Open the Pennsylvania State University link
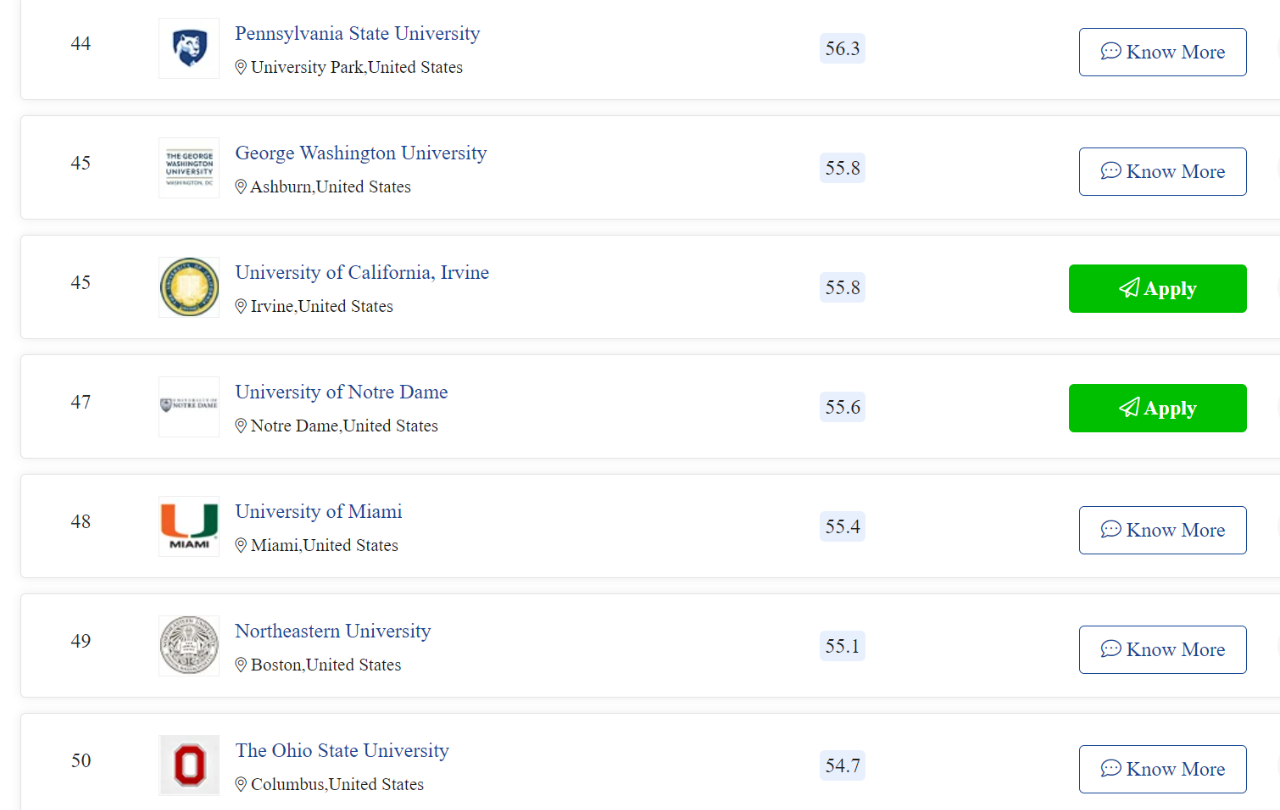This screenshot has width=1280, height=810. (x=357, y=33)
